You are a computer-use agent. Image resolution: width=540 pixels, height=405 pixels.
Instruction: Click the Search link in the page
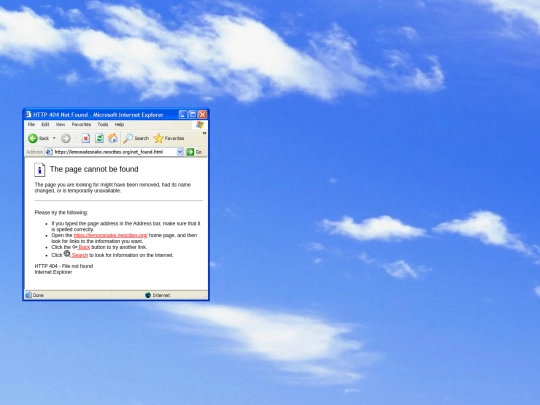pyautogui.click(x=80, y=255)
